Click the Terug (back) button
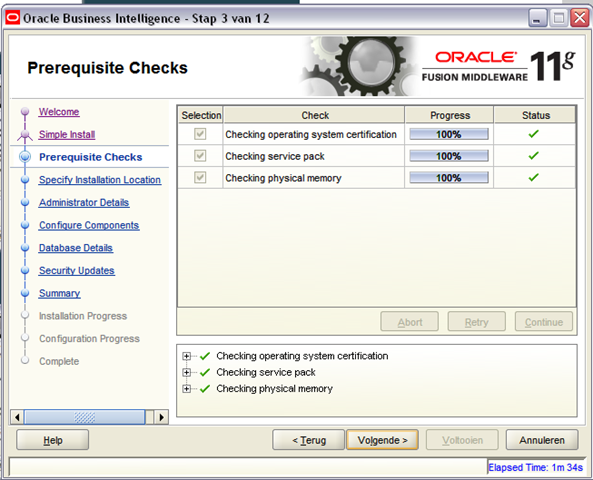 309,440
